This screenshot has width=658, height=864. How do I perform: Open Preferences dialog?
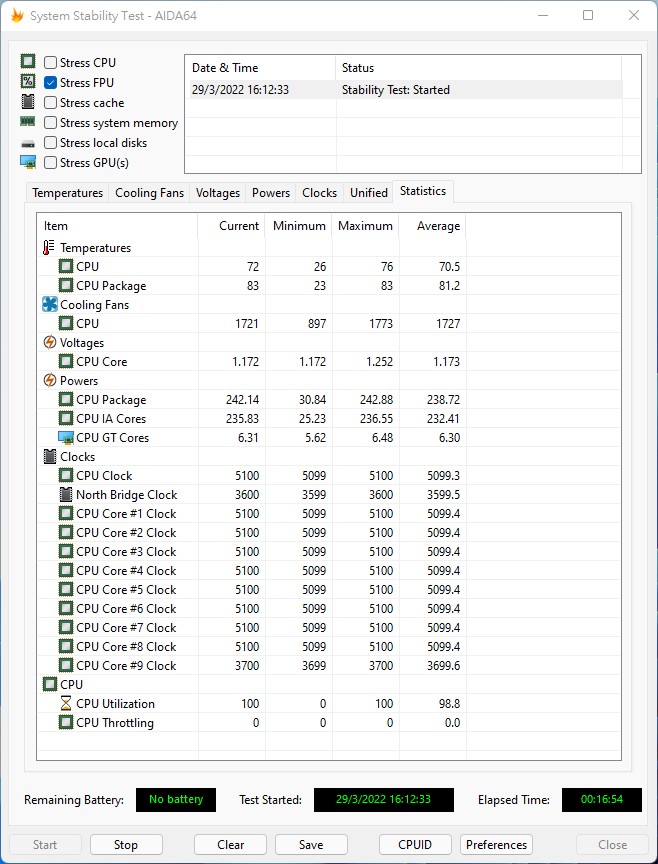pyautogui.click(x=497, y=845)
